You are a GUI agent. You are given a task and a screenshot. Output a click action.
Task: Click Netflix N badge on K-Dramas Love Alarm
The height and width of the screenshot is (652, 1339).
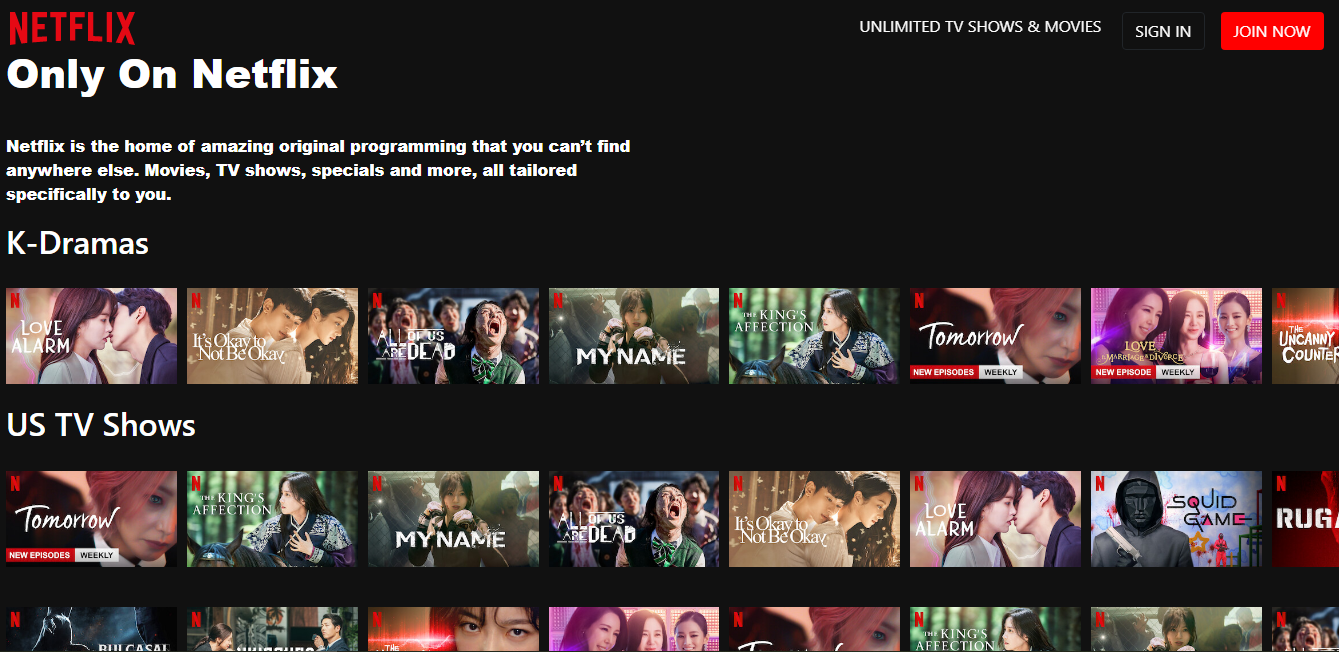(x=15, y=299)
